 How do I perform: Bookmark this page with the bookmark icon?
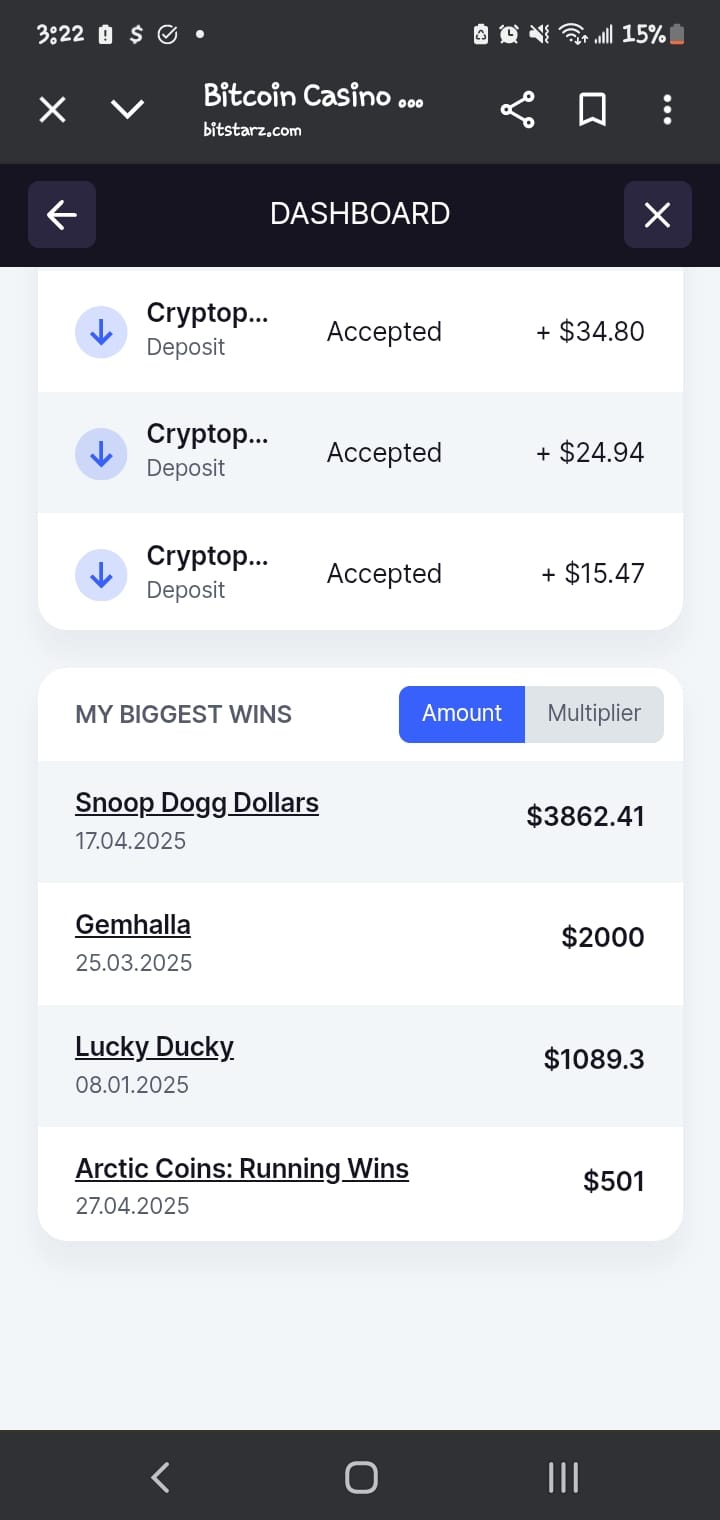click(592, 110)
